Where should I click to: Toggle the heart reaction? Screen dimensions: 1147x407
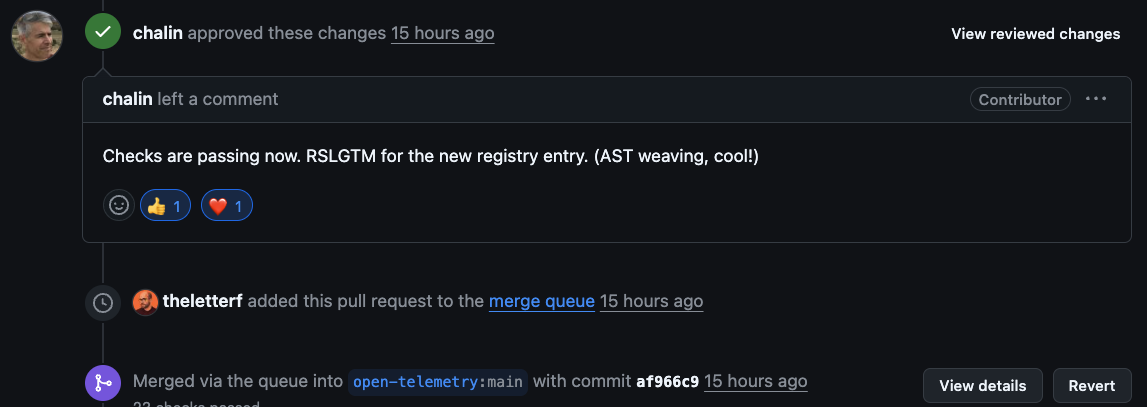(x=227, y=206)
